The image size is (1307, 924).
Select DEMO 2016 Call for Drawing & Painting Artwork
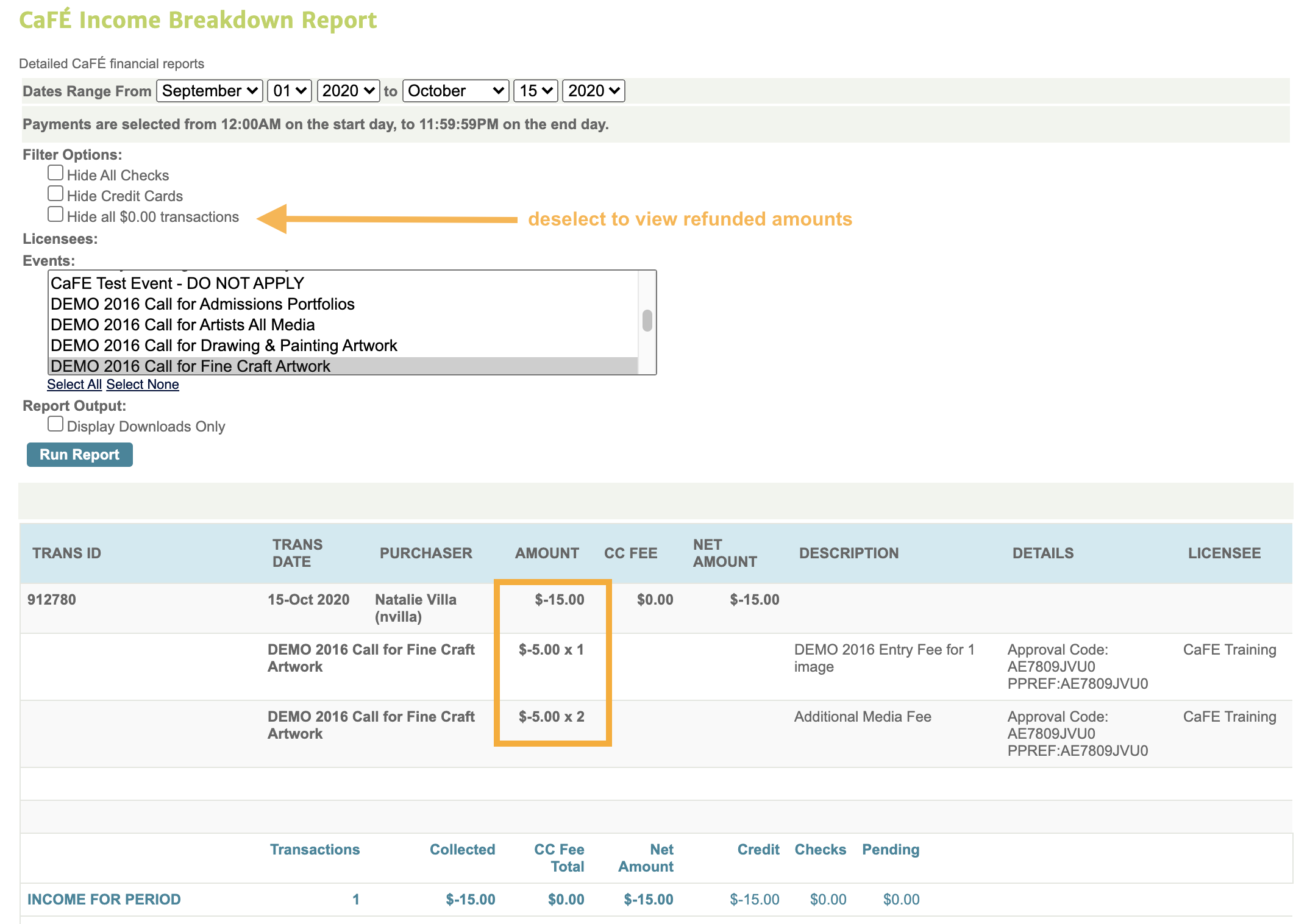point(343,346)
